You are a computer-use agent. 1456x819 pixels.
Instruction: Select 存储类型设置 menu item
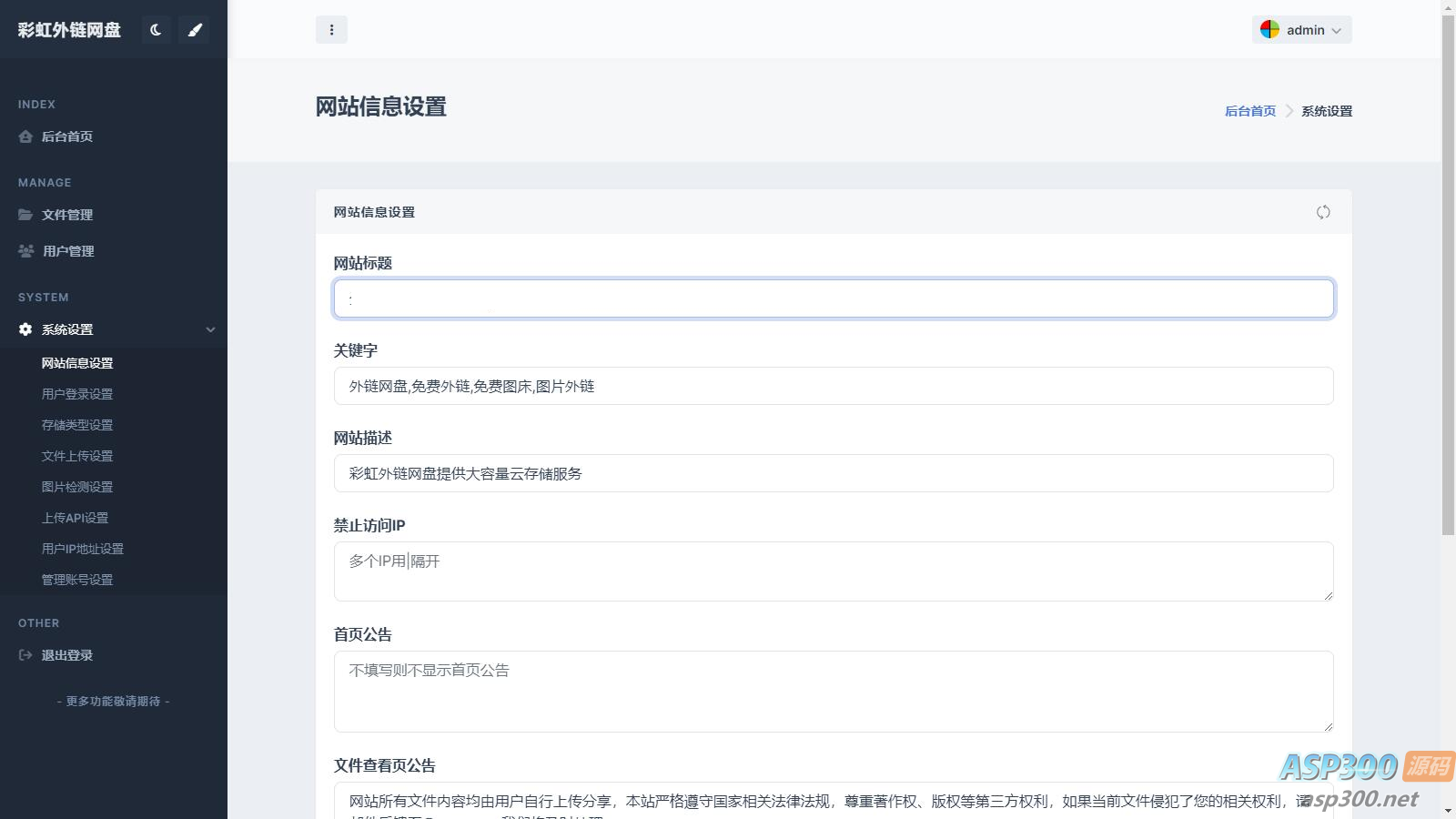(x=77, y=425)
